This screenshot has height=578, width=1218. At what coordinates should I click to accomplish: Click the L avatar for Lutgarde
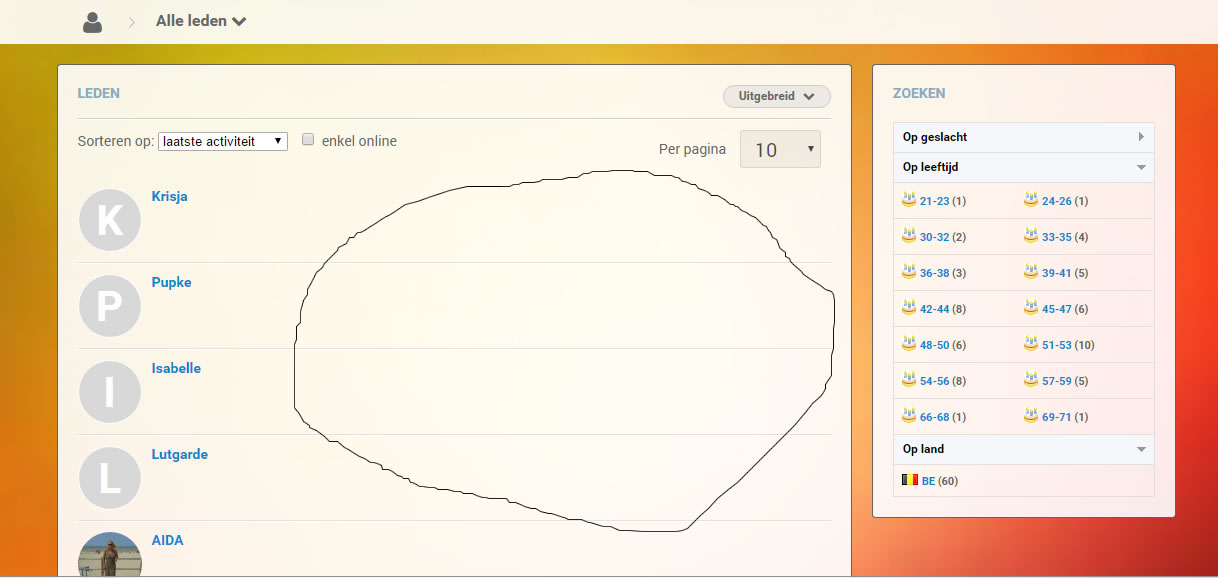109,478
